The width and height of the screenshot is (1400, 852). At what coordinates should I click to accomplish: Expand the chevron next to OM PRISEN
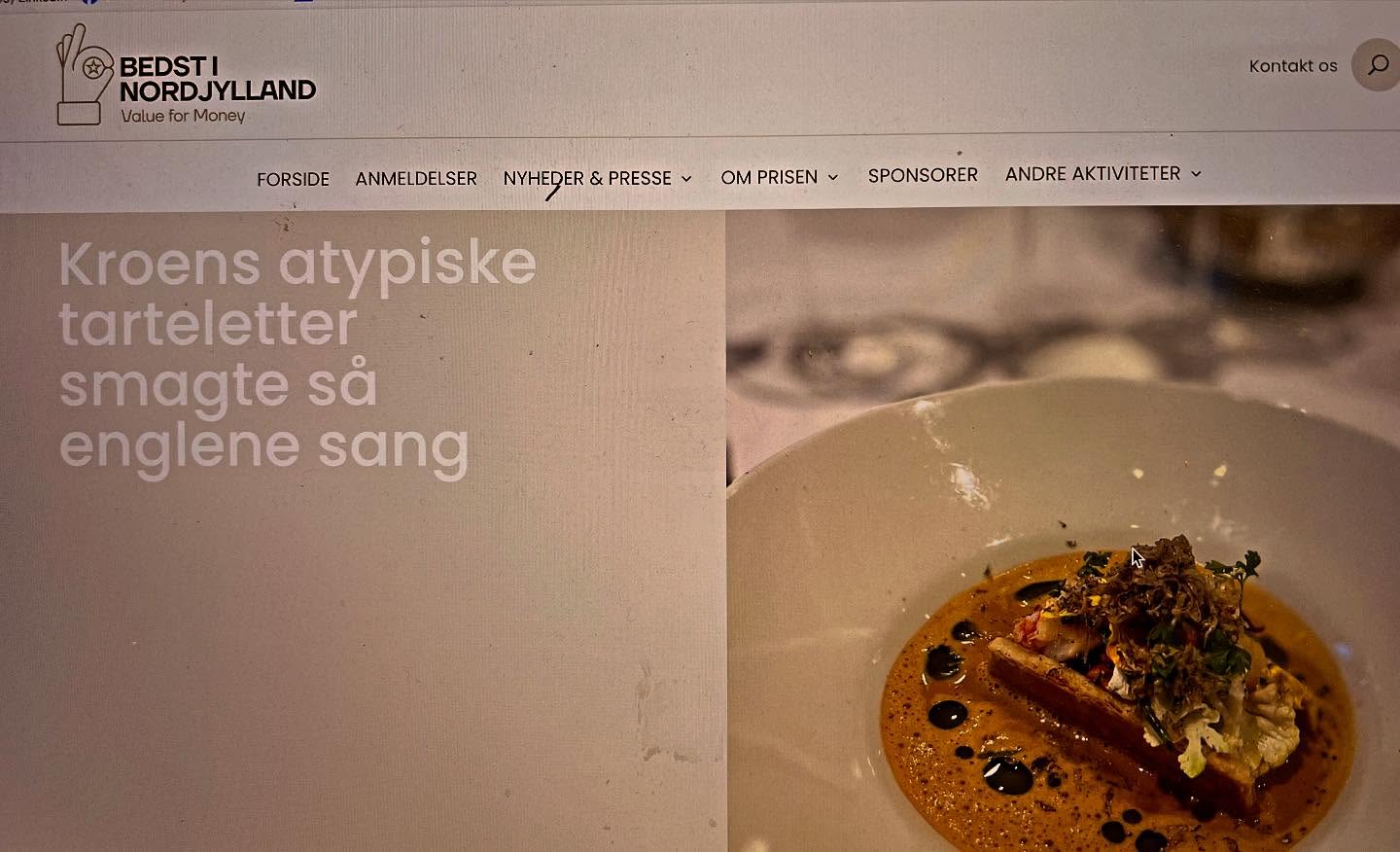point(833,177)
